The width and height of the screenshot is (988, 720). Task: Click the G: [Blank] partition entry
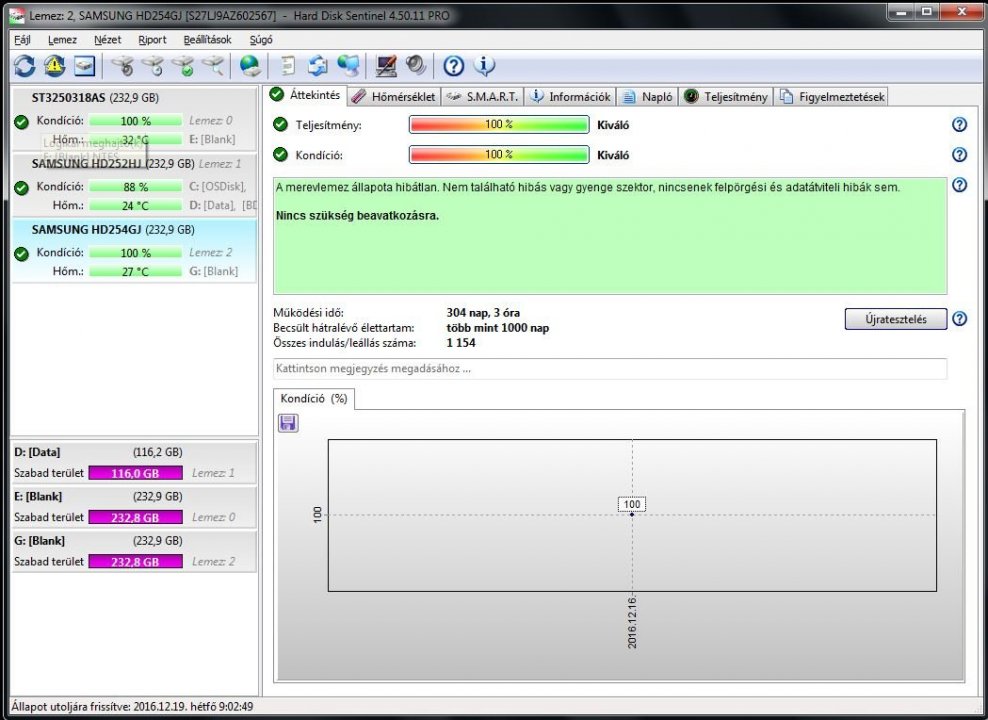pos(134,551)
